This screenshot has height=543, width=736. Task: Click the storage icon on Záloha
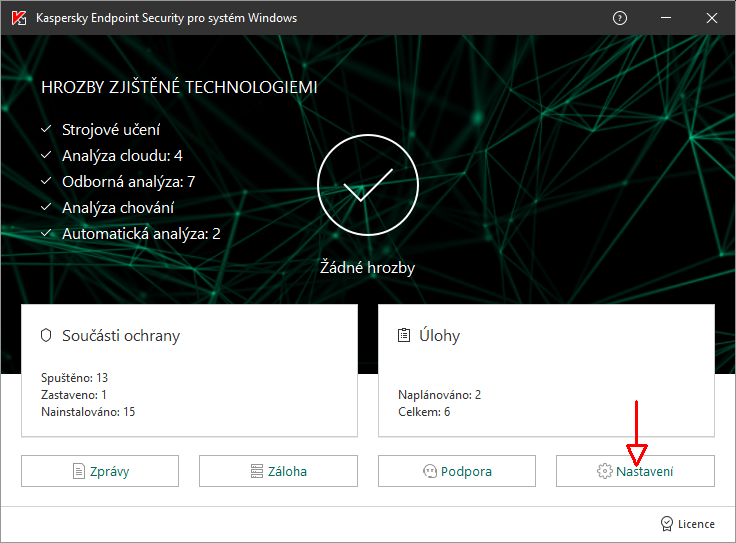coord(257,471)
